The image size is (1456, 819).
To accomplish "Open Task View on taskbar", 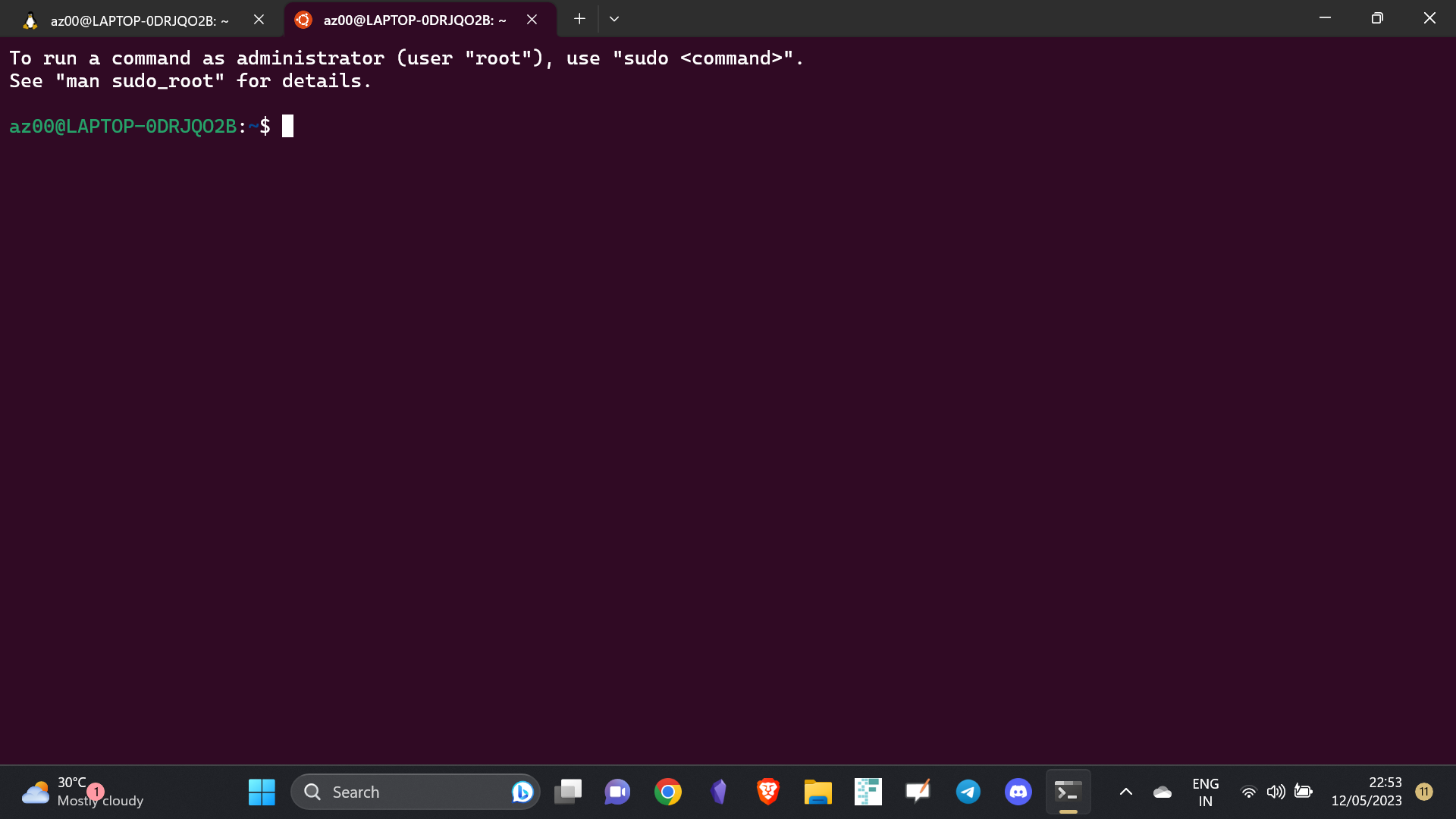I will click(x=567, y=792).
